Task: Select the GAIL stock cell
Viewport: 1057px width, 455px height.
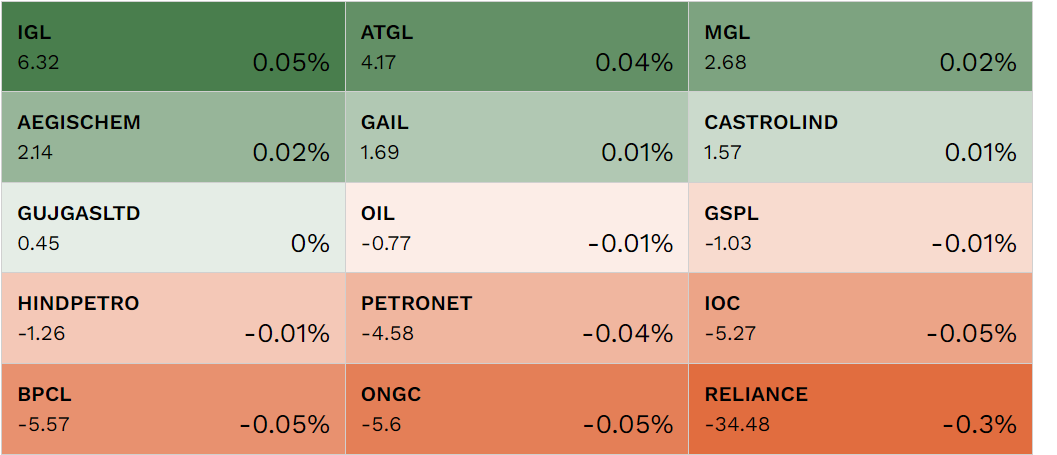Action: [x=516, y=138]
